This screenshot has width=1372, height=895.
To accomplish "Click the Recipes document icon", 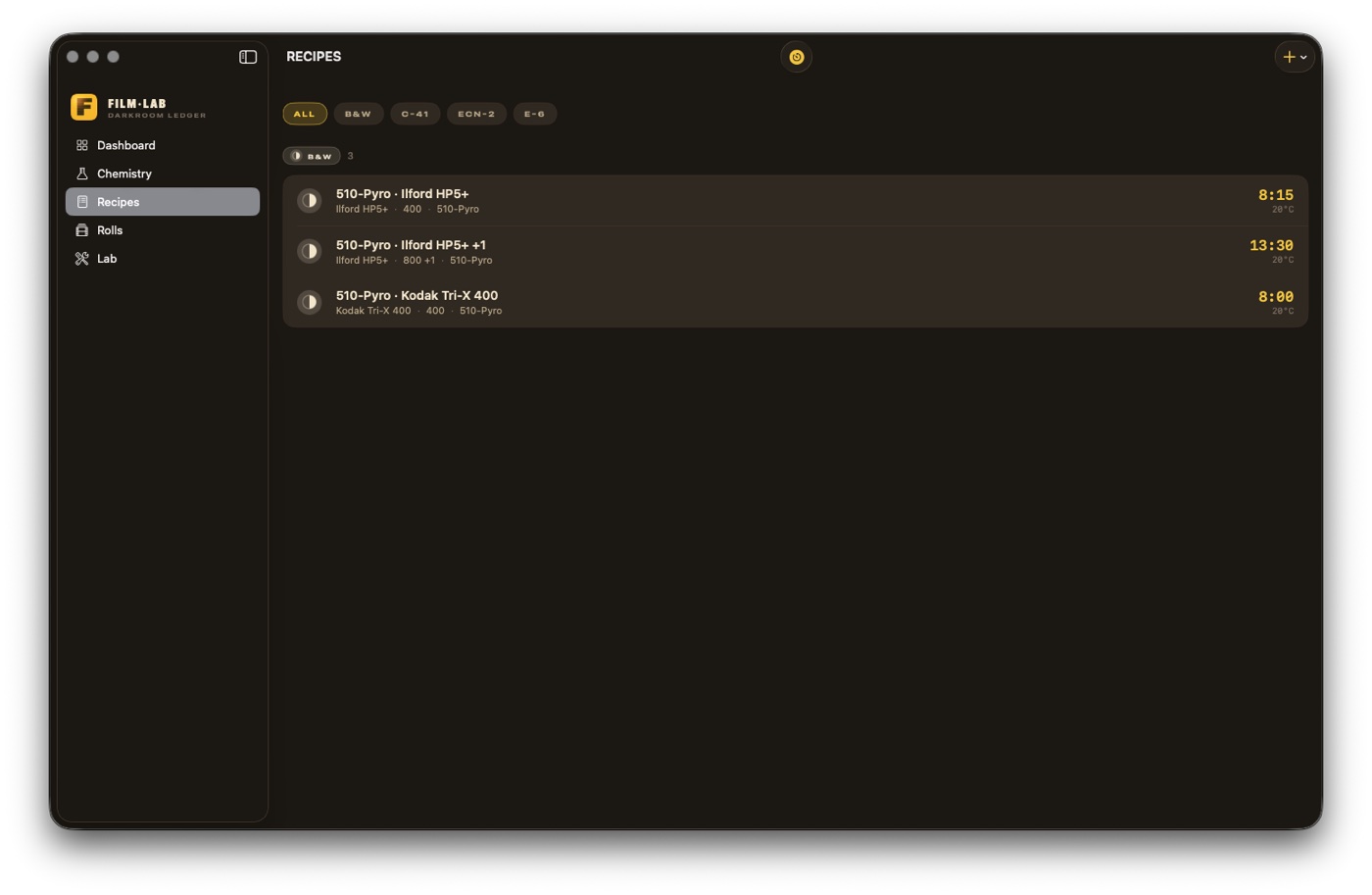I will click(82, 202).
